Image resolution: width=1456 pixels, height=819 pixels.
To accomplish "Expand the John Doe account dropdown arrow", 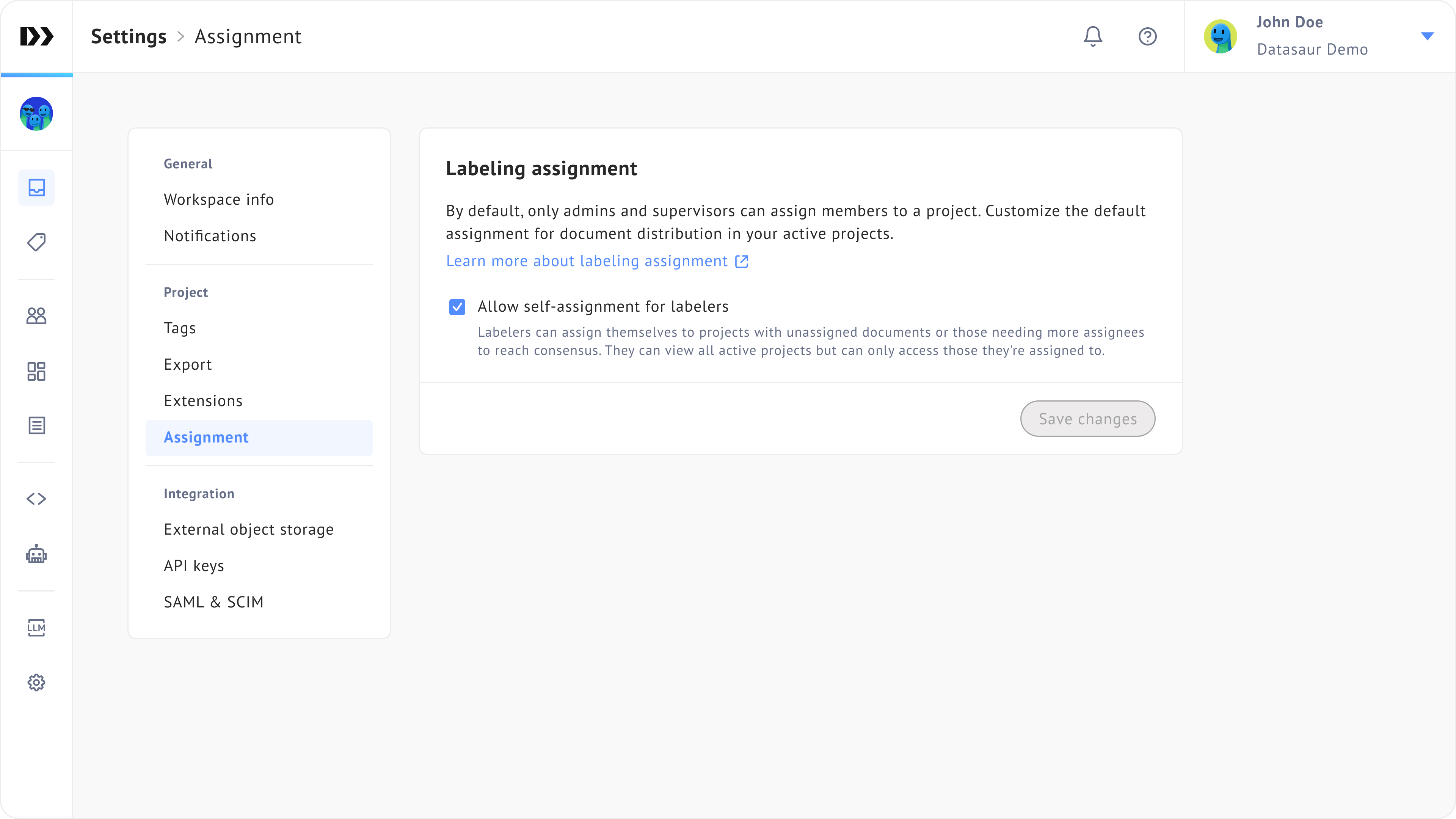I will click(x=1426, y=36).
